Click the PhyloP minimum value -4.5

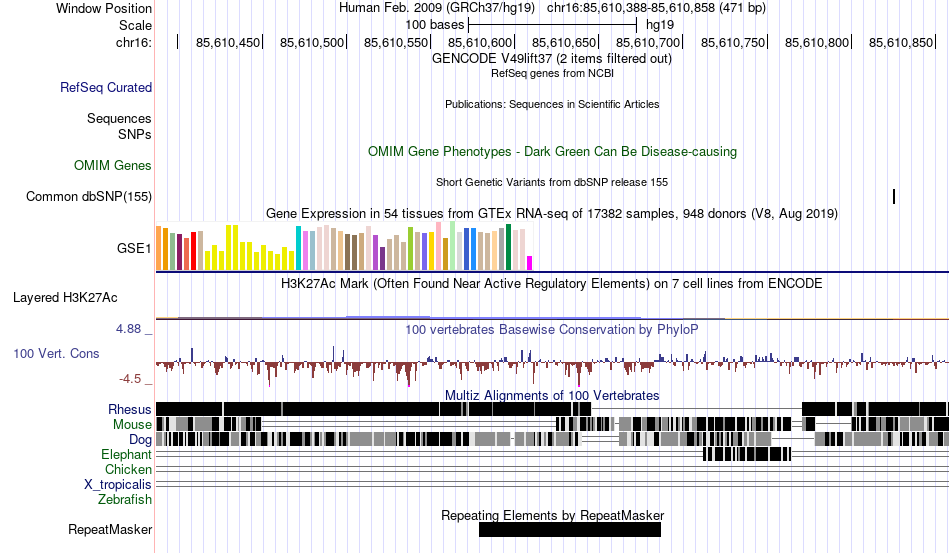(x=130, y=379)
